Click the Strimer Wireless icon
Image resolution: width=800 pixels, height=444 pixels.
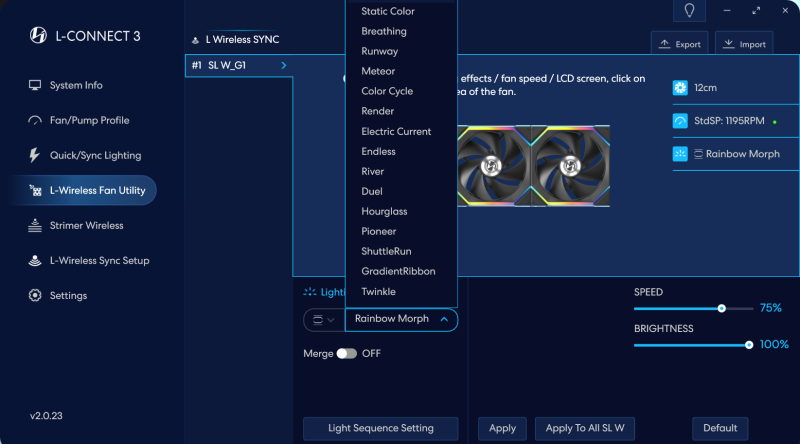click(x=35, y=226)
